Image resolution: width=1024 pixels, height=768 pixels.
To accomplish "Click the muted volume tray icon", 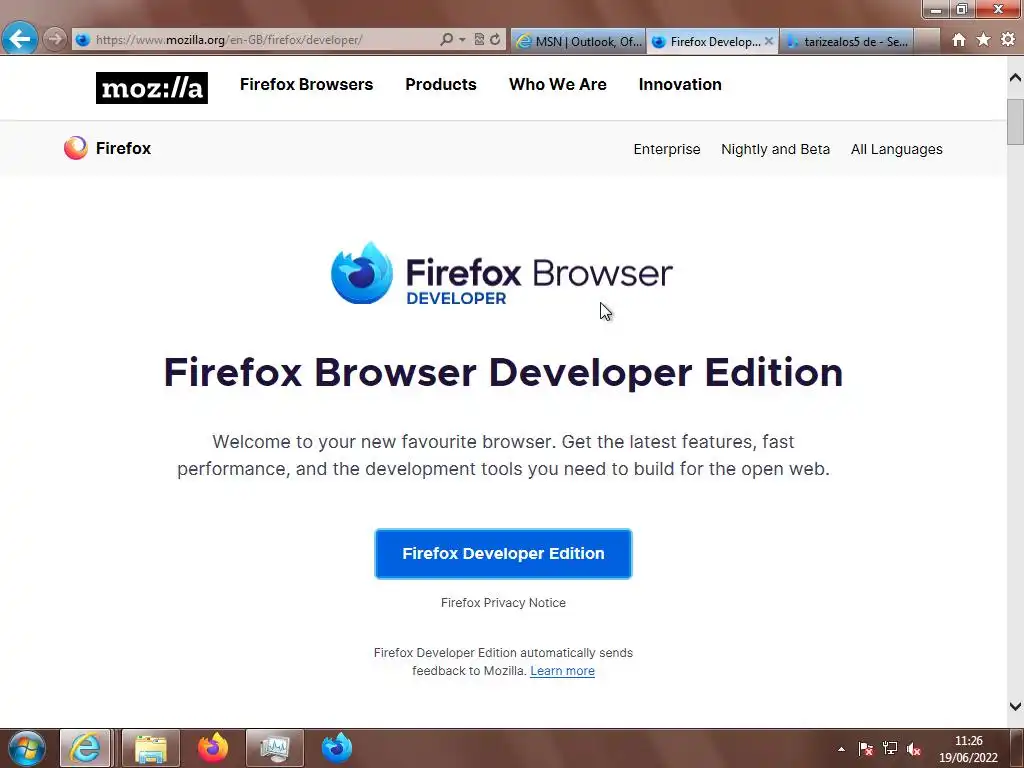I will [914, 749].
